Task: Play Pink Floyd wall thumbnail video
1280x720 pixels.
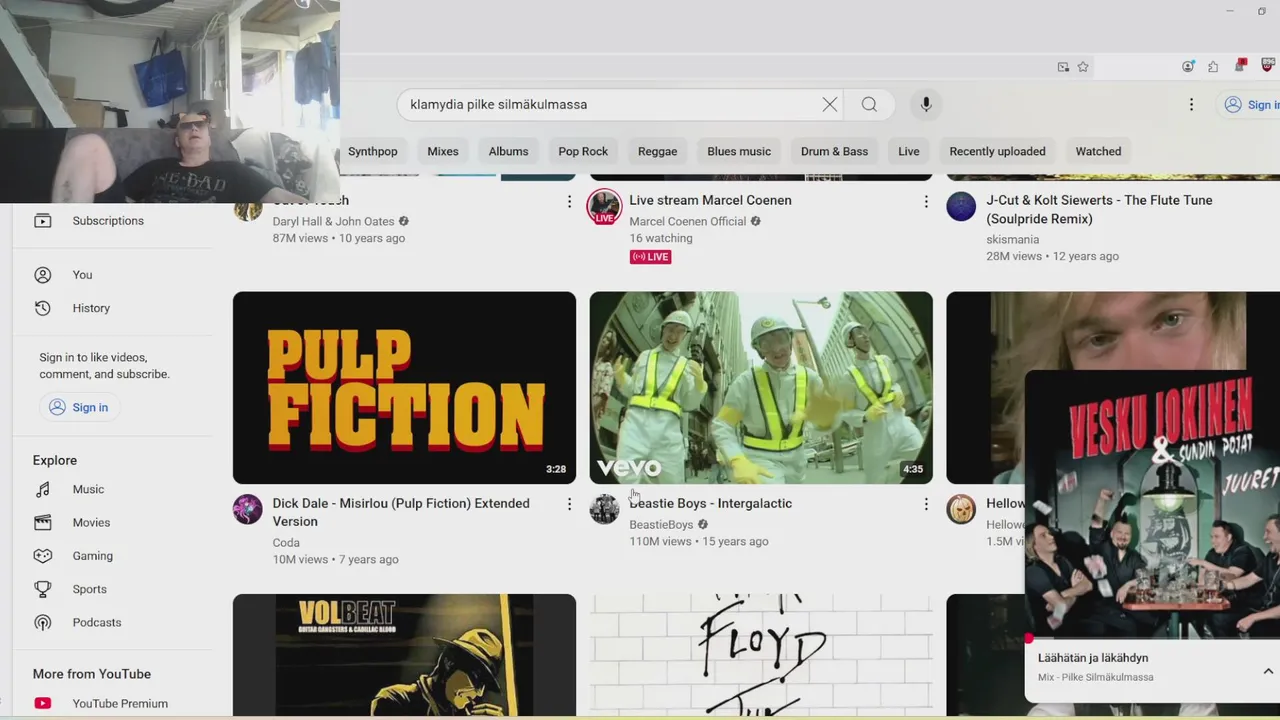Action: [x=761, y=655]
